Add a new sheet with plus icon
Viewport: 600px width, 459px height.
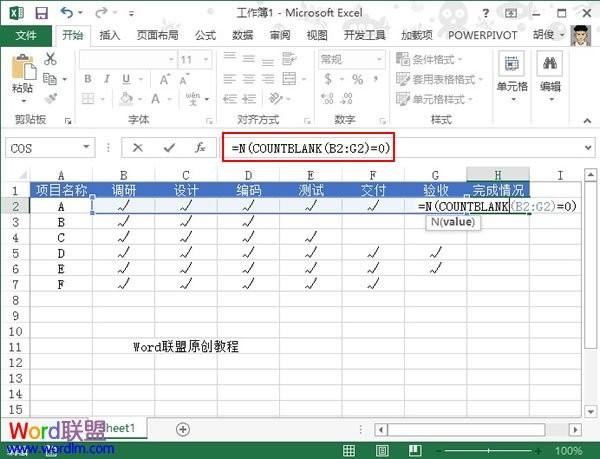[x=183, y=428]
